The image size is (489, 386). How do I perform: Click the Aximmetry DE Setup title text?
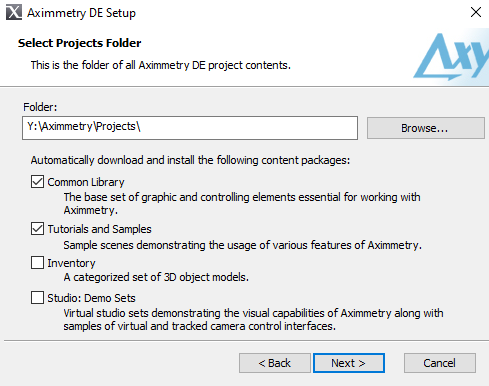[81, 13]
